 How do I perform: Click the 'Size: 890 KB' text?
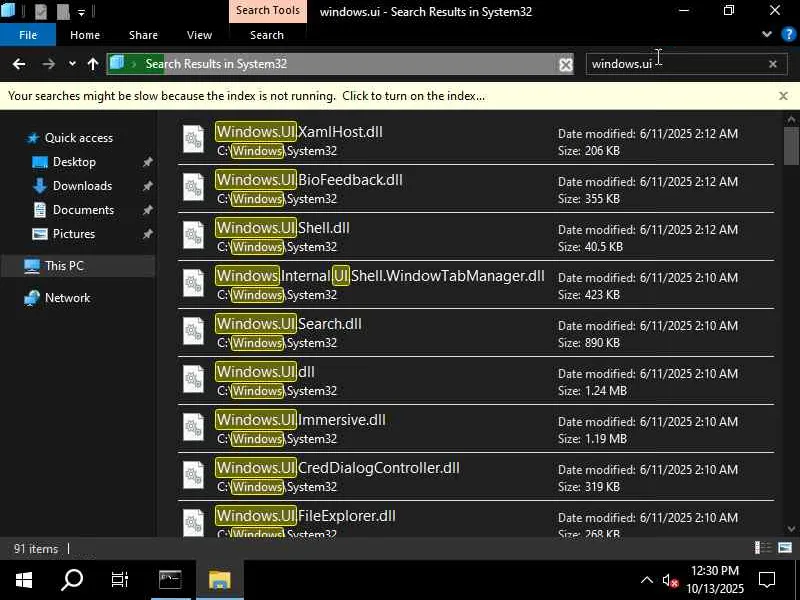coord(588,343)
